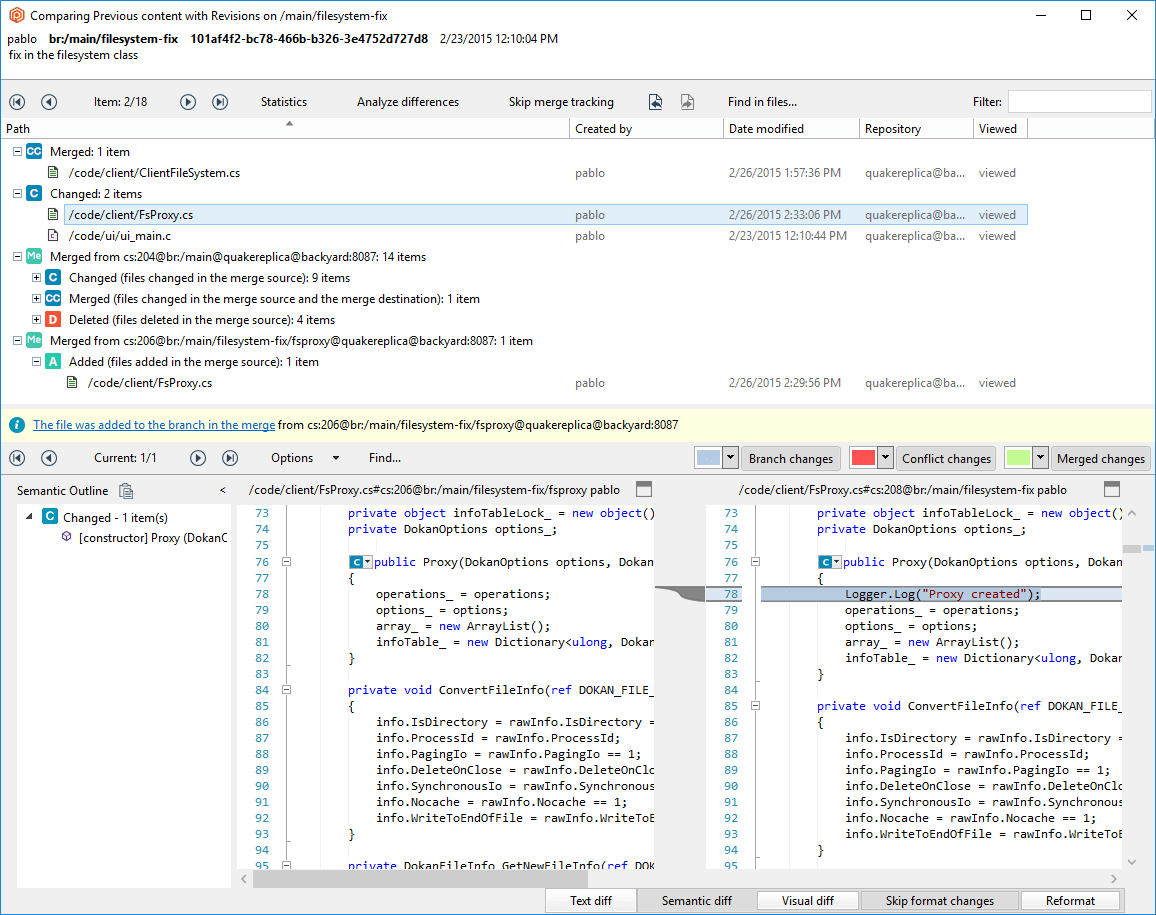The height and width of the screenshot is (915, 1156).
Task: Sort by Date modified column header
Action: (790, 128)
